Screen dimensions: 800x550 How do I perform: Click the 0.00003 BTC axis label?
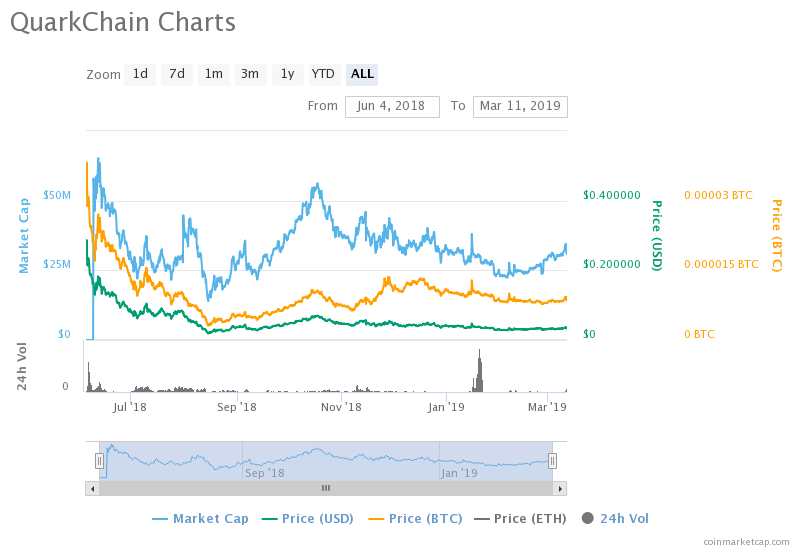718,195
